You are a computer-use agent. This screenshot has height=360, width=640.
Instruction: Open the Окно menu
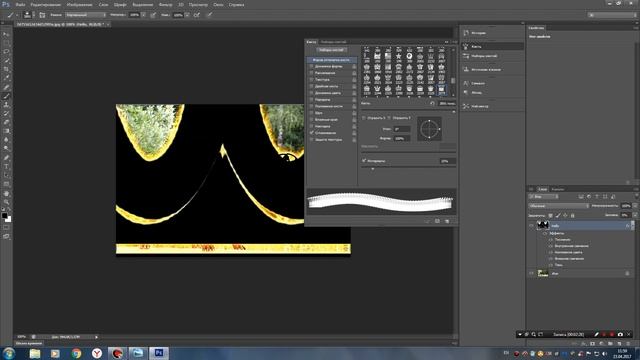tap(218, 5)
